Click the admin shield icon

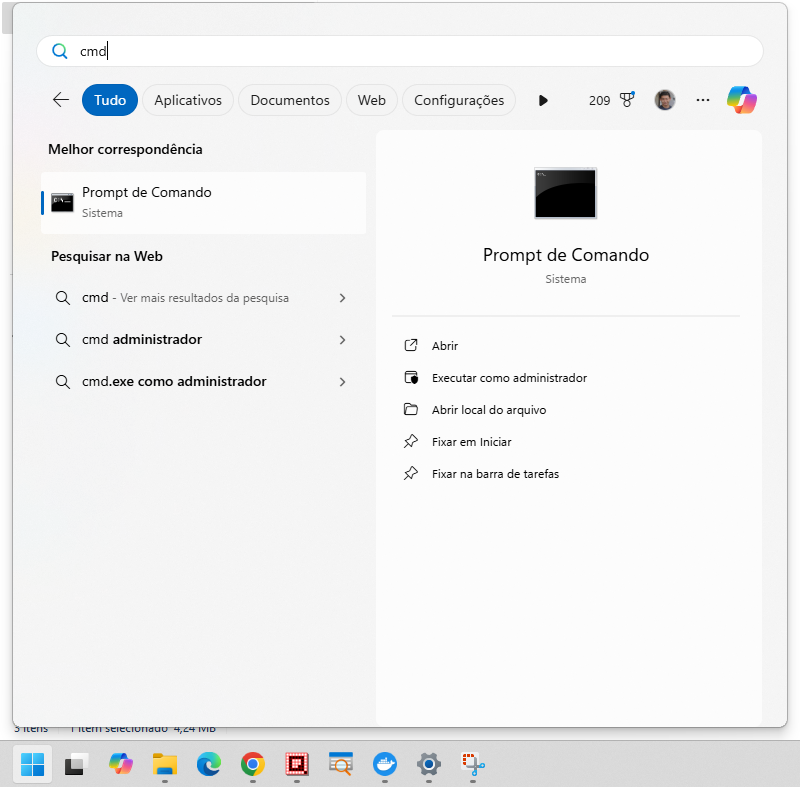(411, 377)
